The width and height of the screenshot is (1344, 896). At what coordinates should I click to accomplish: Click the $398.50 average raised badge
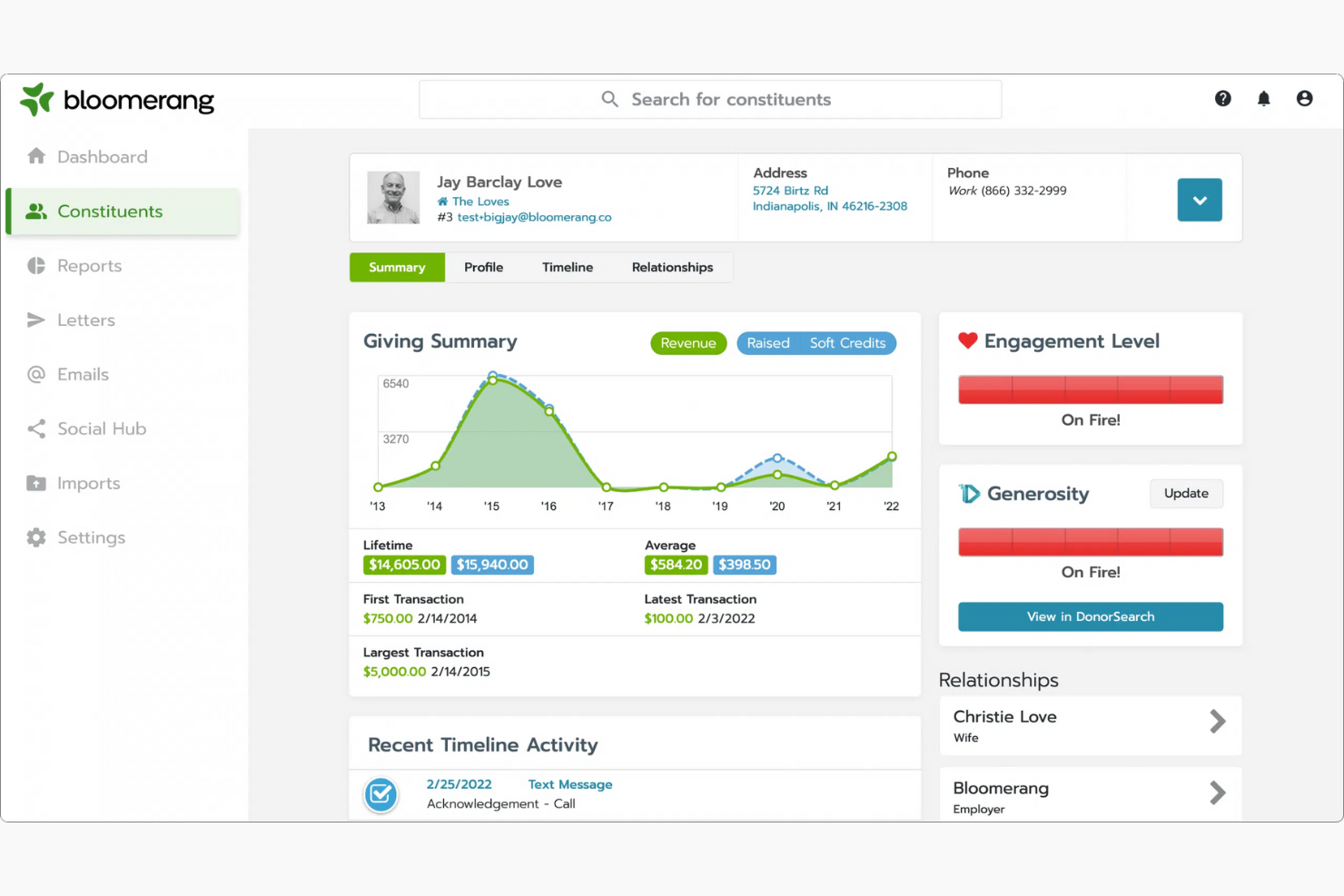click(x=745, y=565)
